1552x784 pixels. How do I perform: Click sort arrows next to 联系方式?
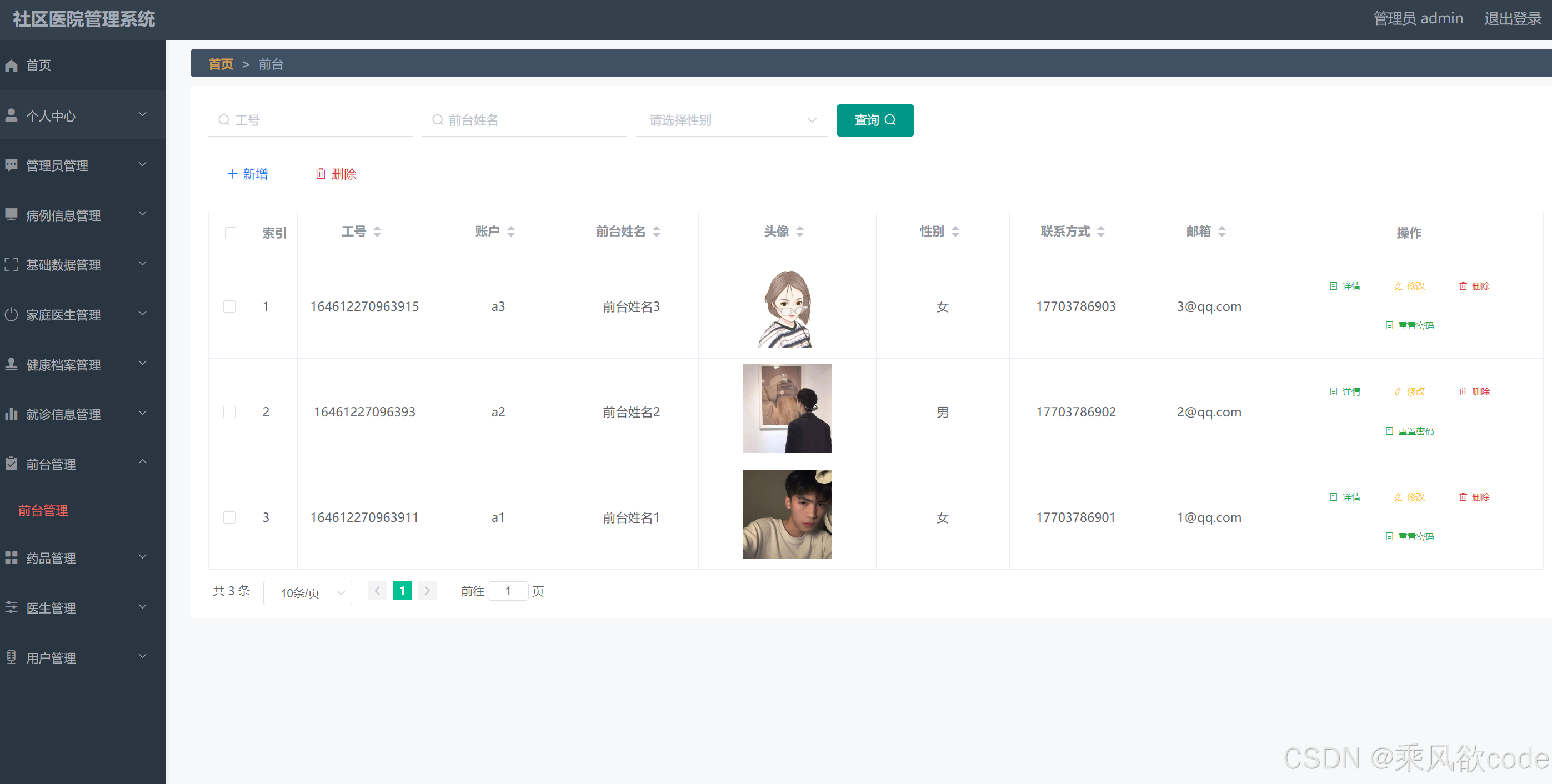click(1101, 232)
